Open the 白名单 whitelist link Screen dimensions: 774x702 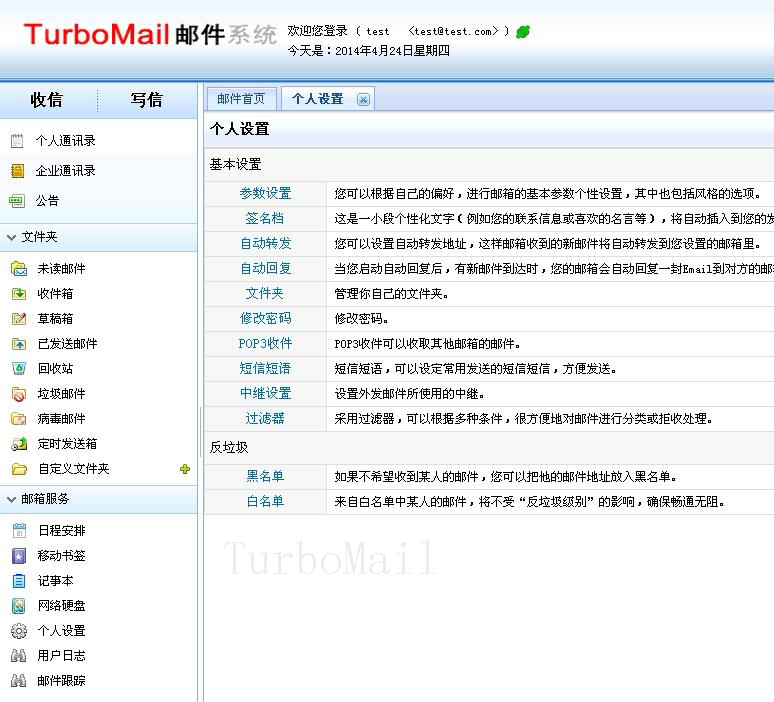coord(265,502)
